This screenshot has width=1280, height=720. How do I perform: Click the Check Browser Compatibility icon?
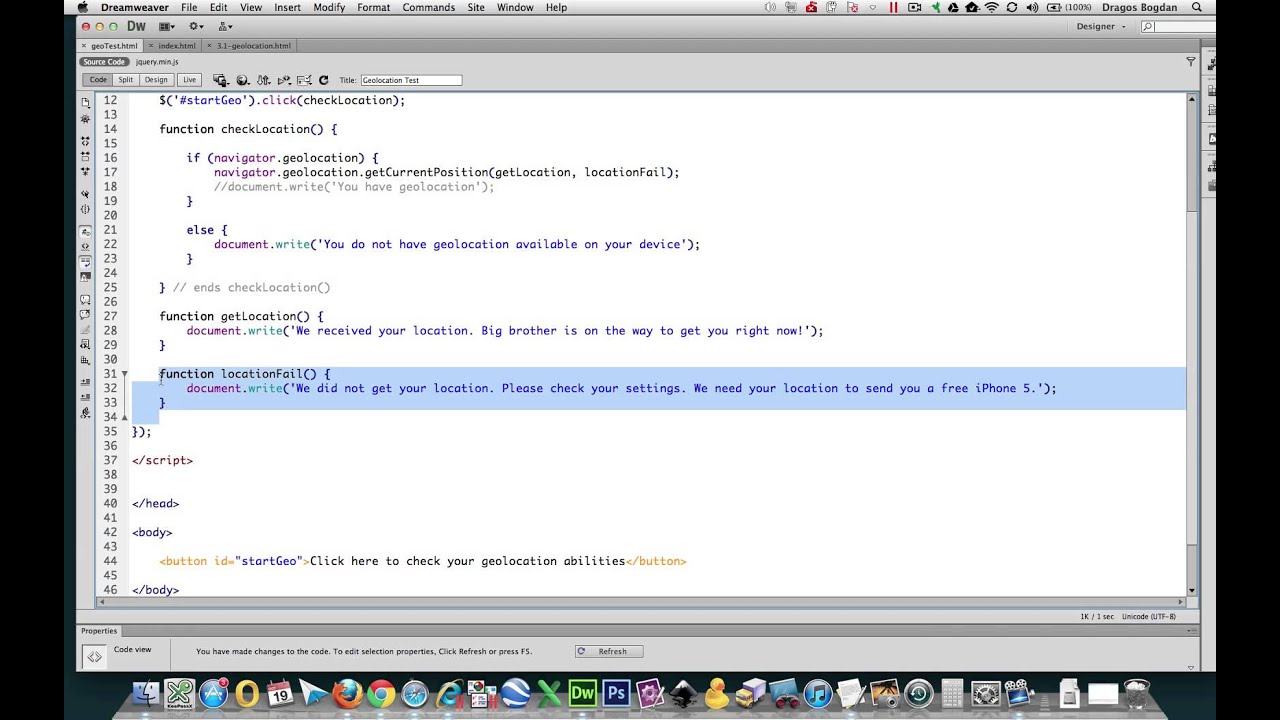tap(304, 80)
